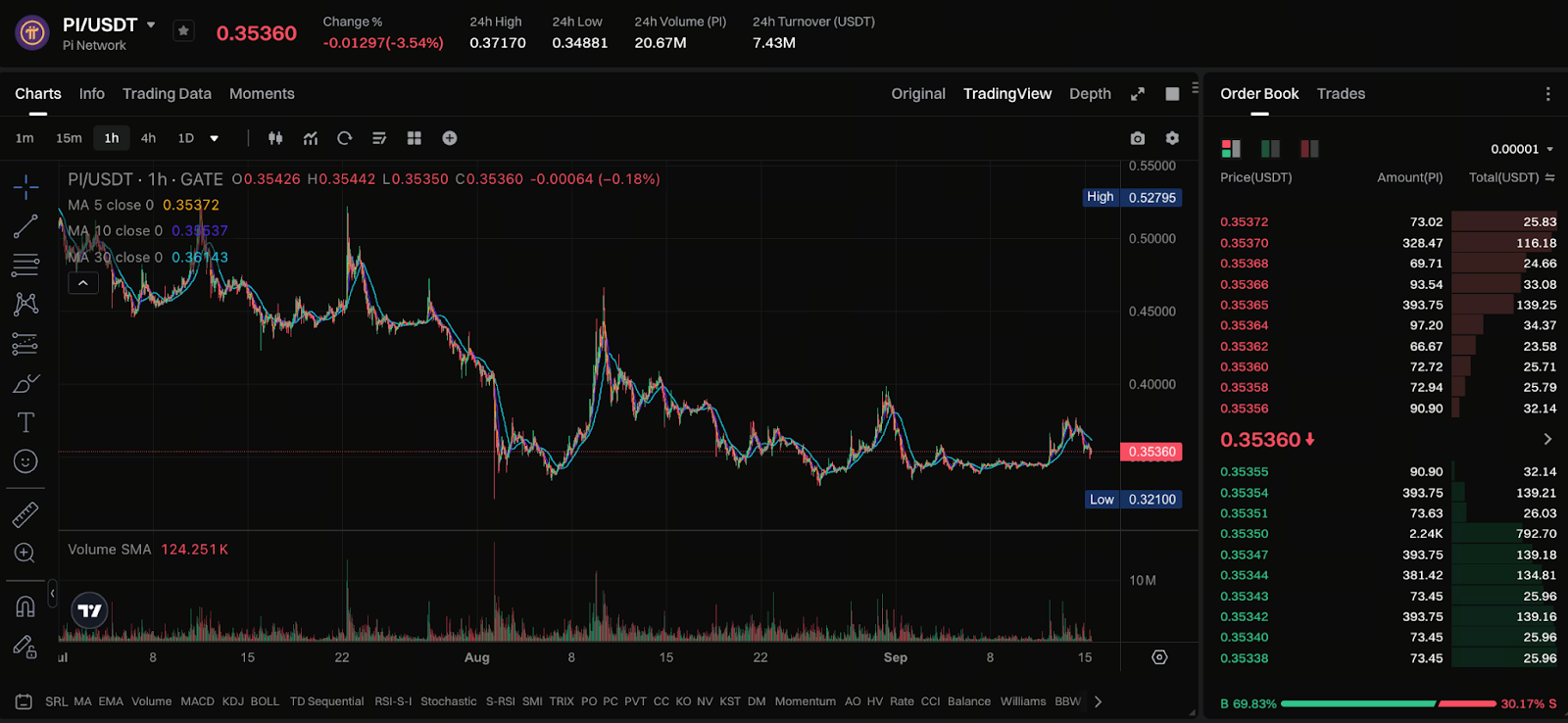The image size is (1568, 723).
Task: Switch to the Charts tab
Action: coord(38,94)
